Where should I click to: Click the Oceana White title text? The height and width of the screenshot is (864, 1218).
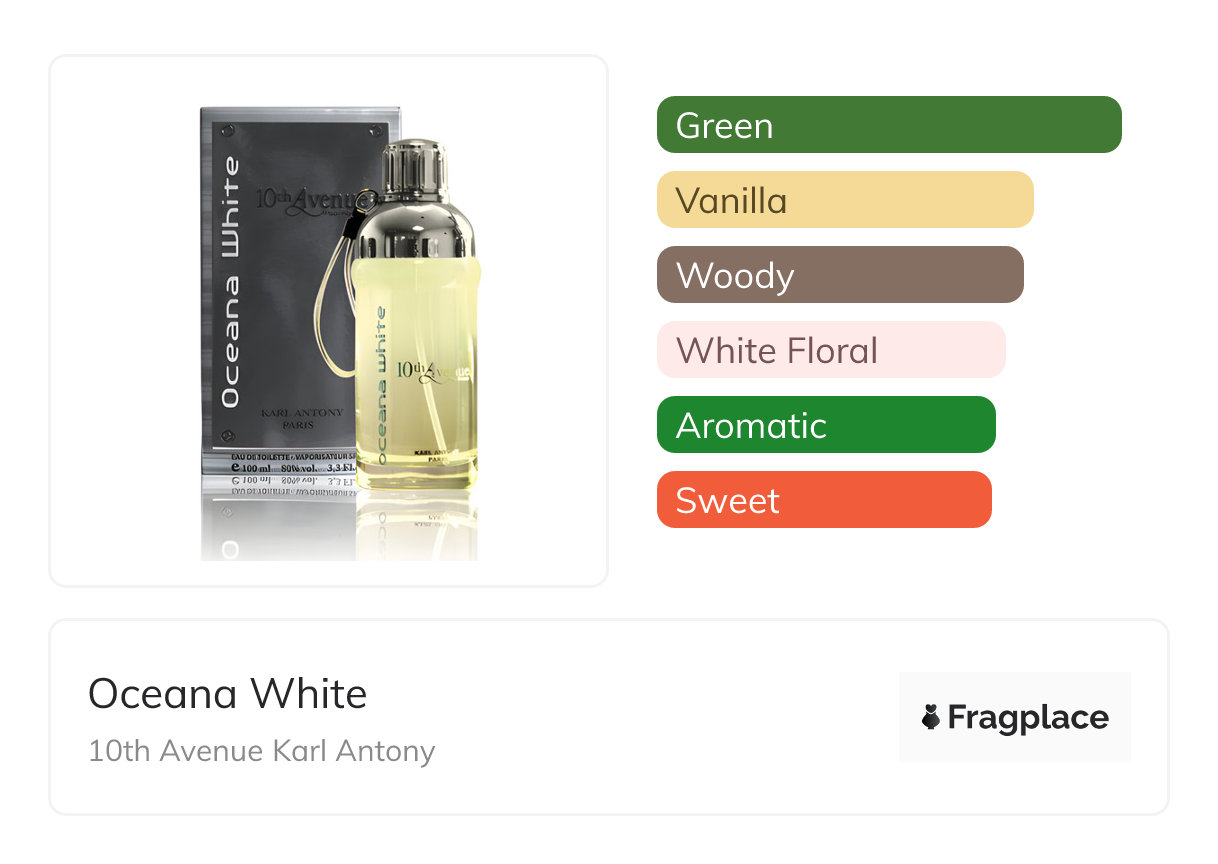click(228, 693)
